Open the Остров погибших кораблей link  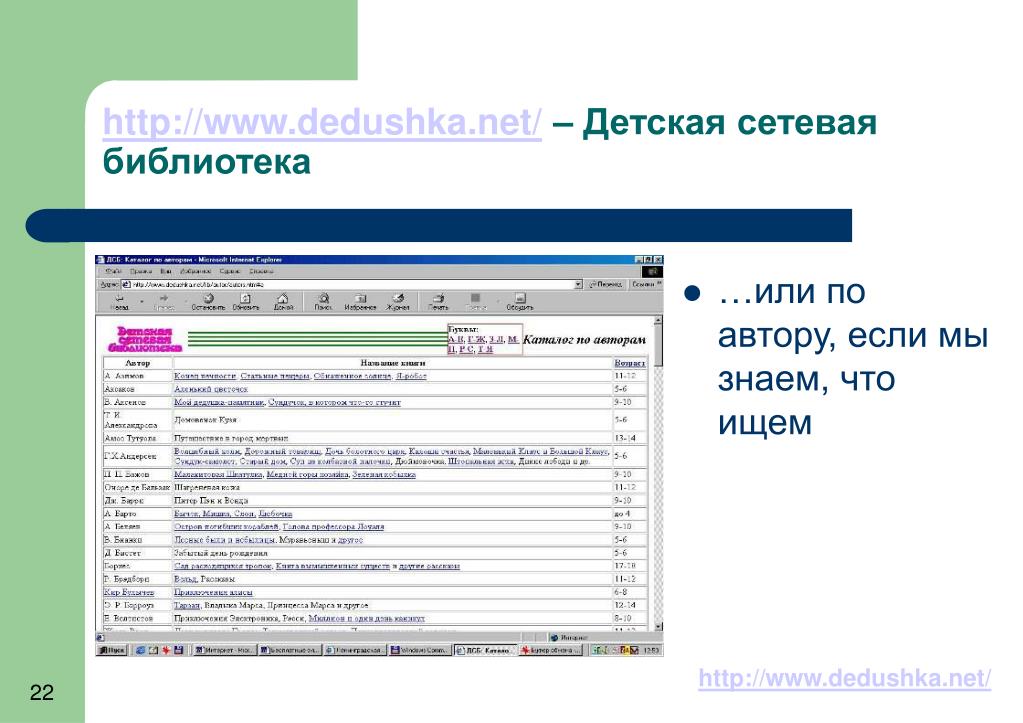[x=226, y=527]
